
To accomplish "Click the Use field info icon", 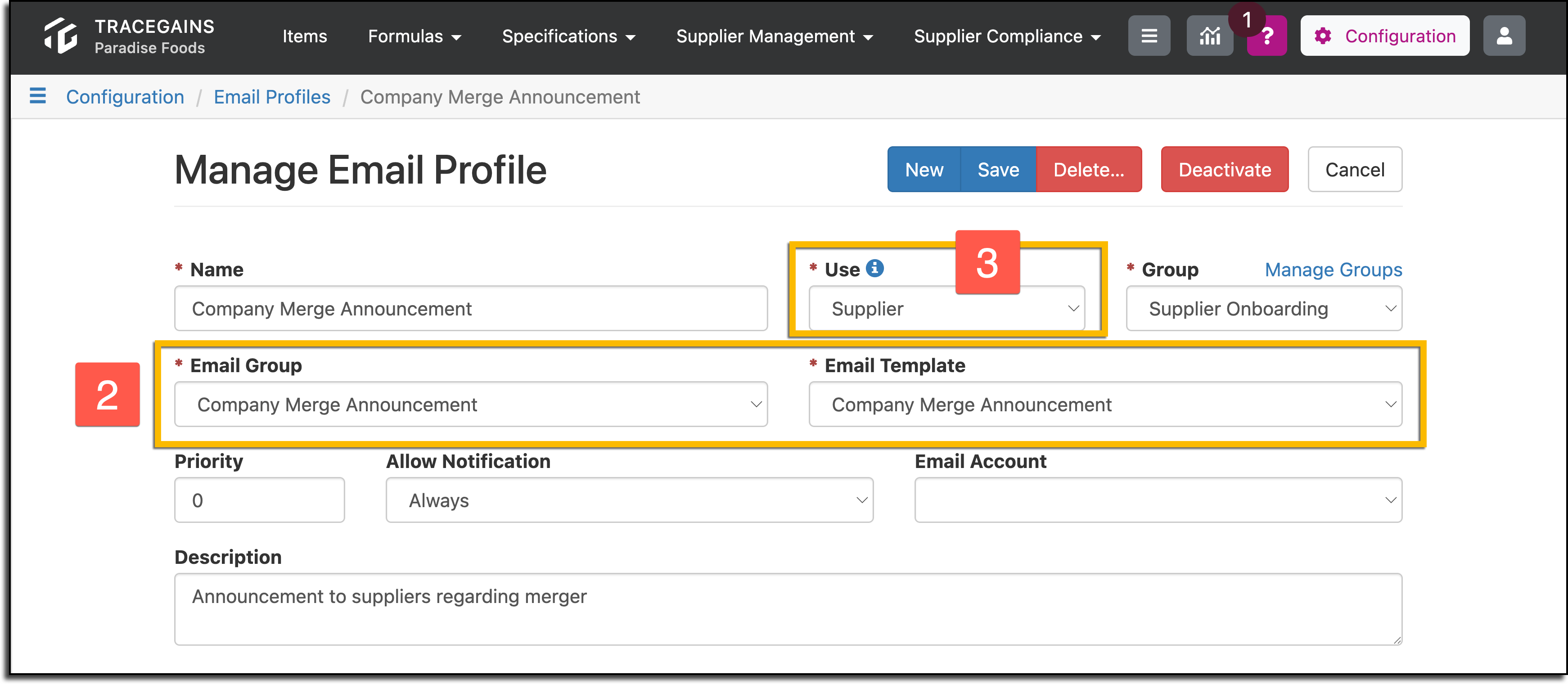I will tap(875, 268).
